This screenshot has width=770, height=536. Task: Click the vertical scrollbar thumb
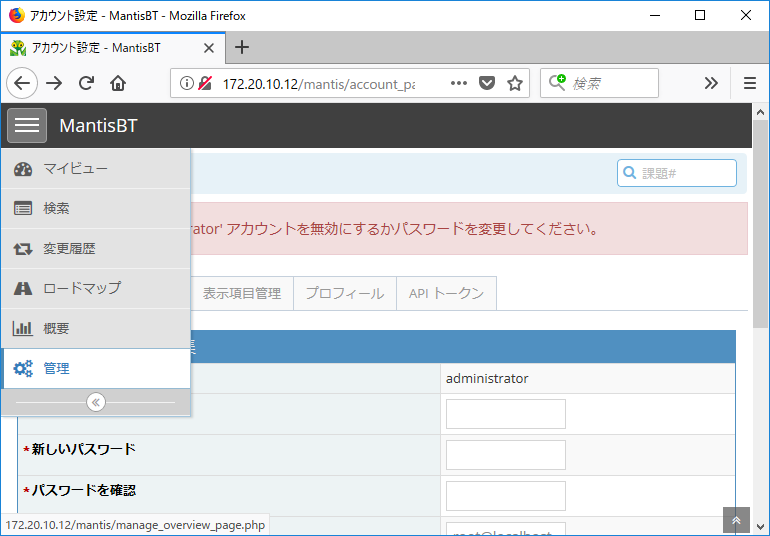point(760,224)
